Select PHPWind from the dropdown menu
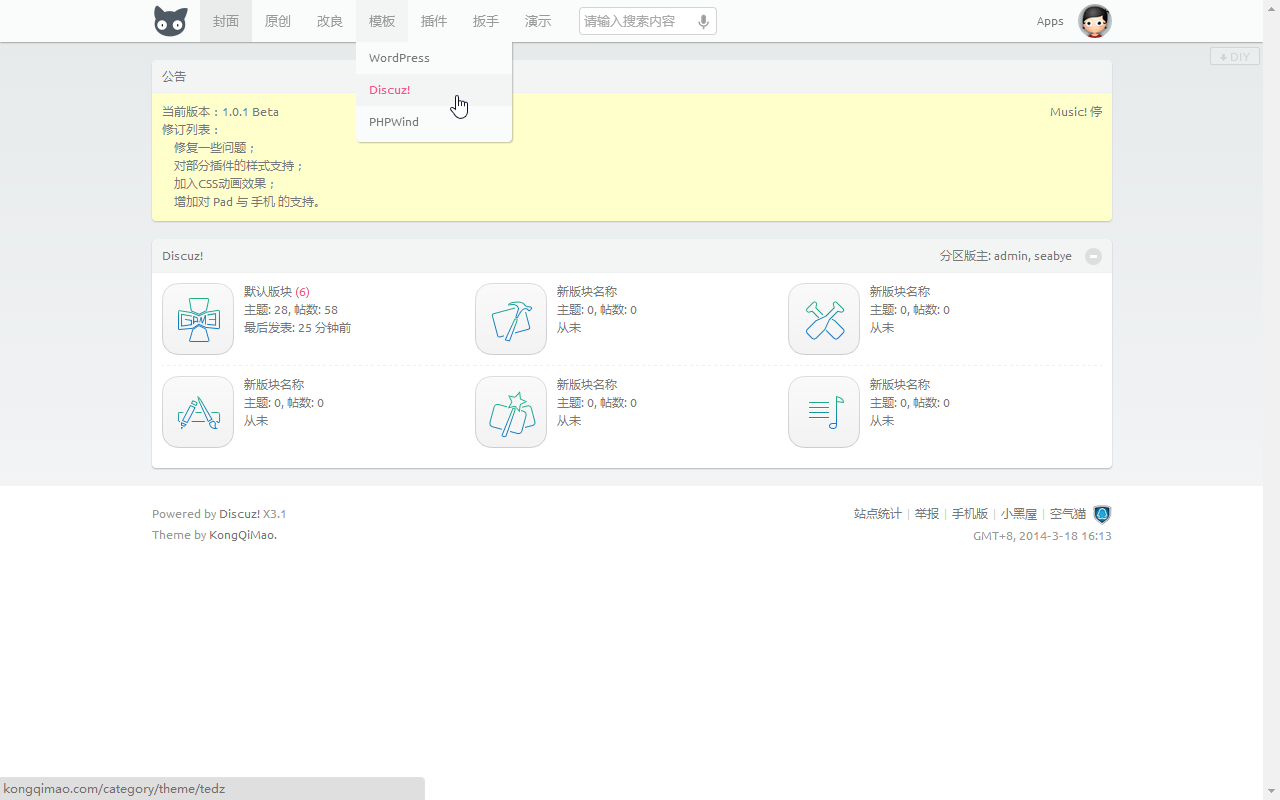Viewport: 1280px width, 800px height. coord(434,122)
